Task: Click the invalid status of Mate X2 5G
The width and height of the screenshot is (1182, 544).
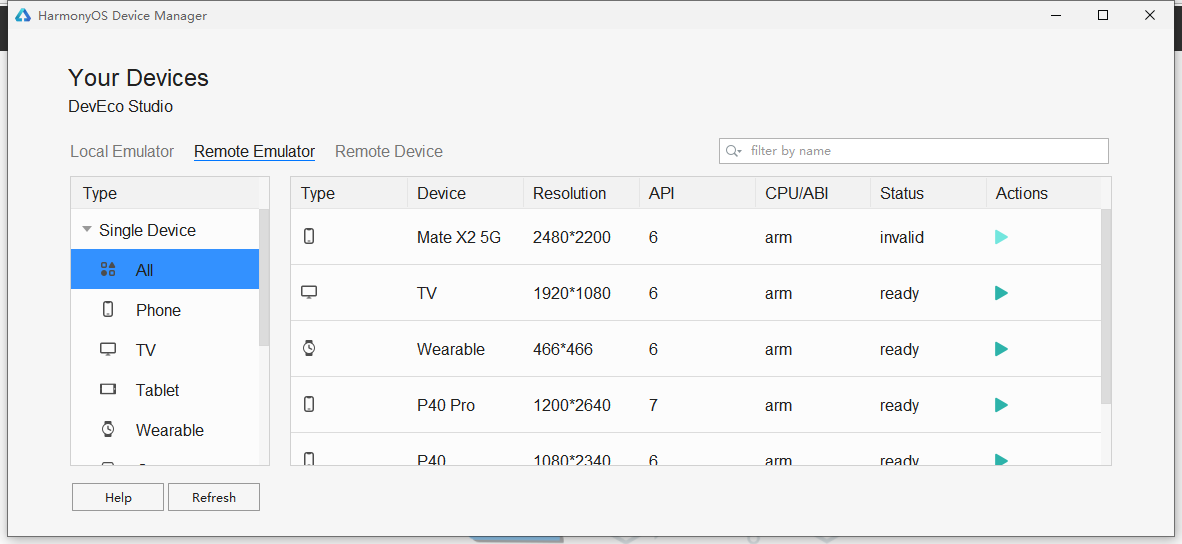Action: point(902,237)
